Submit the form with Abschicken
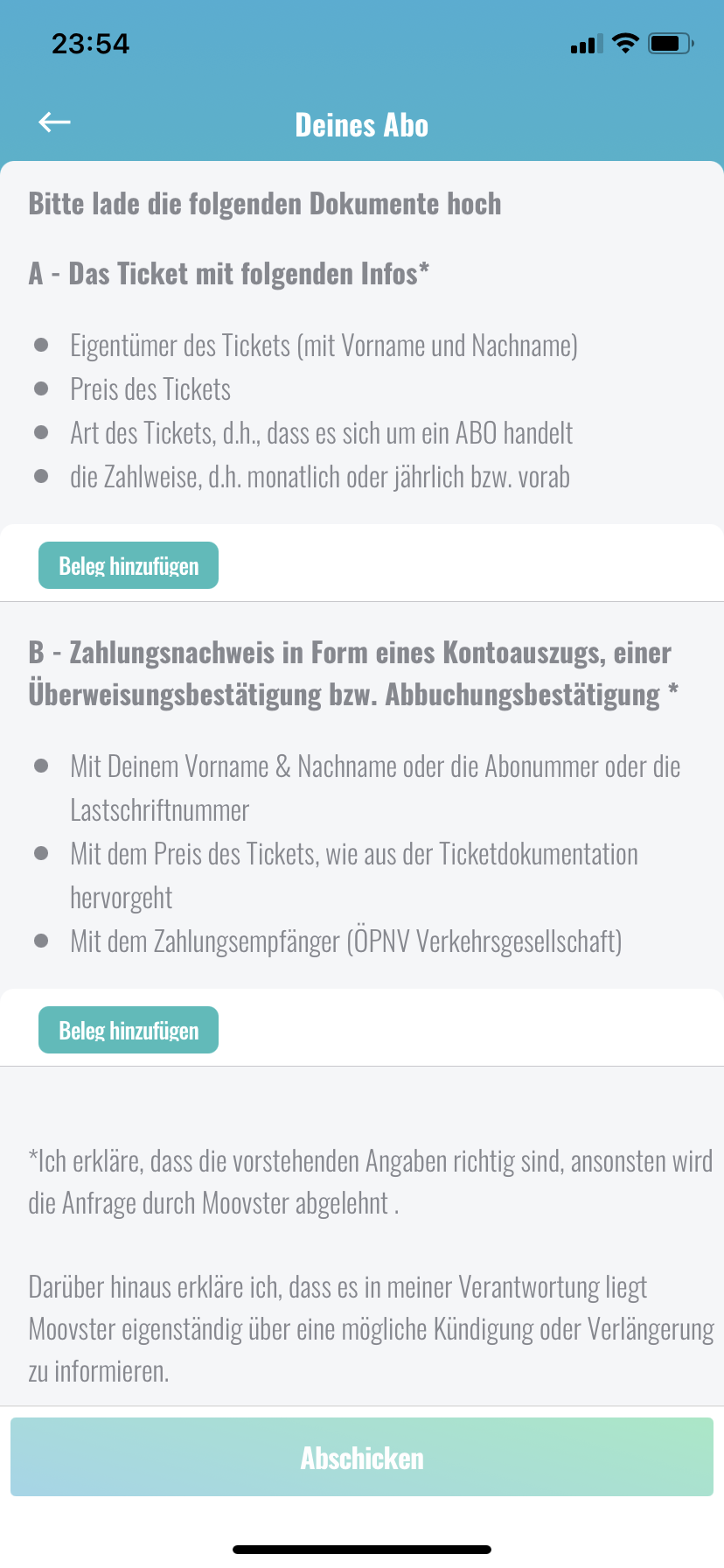This screenshot has width=724, height=1568. pos(362,1458)
